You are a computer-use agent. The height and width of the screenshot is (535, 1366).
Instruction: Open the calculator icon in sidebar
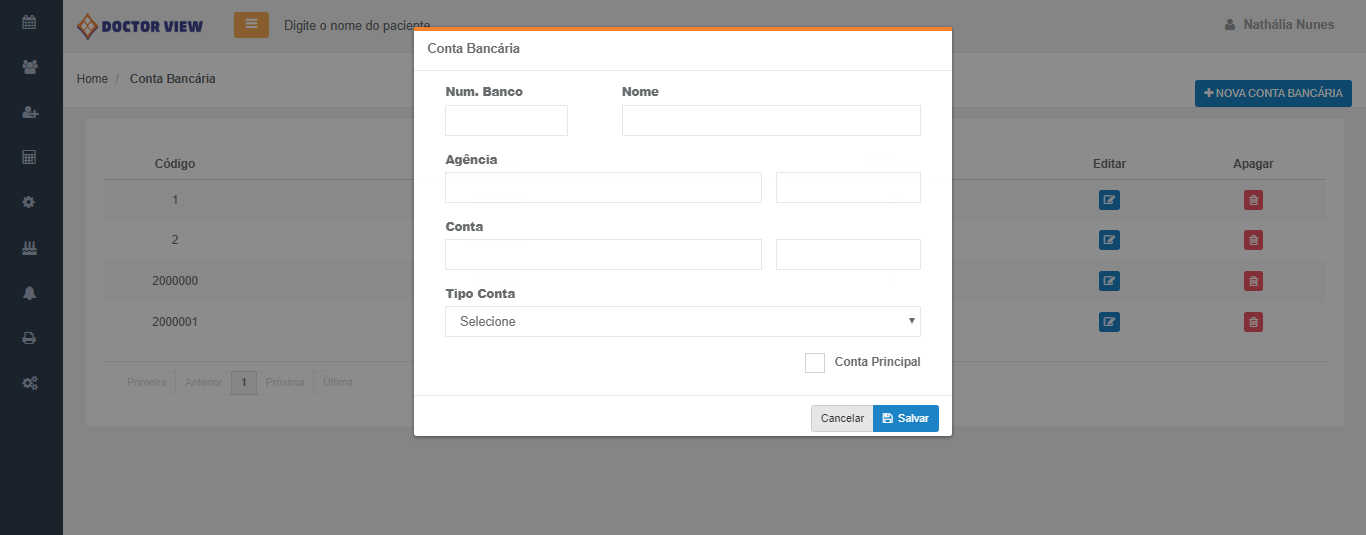(30, 158)
